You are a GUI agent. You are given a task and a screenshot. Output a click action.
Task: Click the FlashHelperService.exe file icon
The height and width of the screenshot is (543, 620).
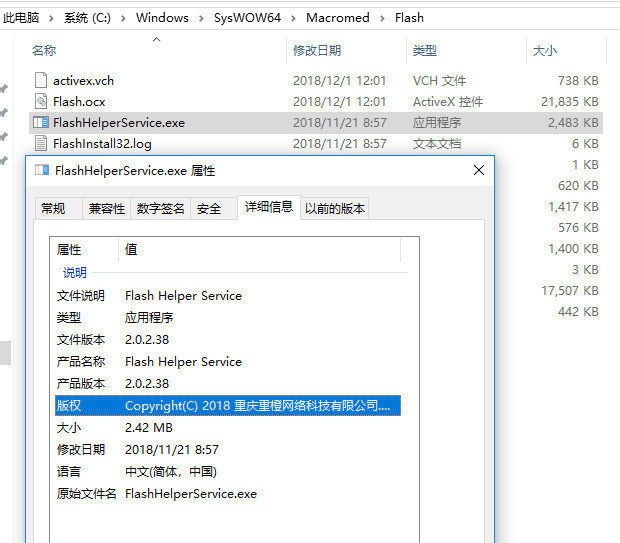(41, 122)
